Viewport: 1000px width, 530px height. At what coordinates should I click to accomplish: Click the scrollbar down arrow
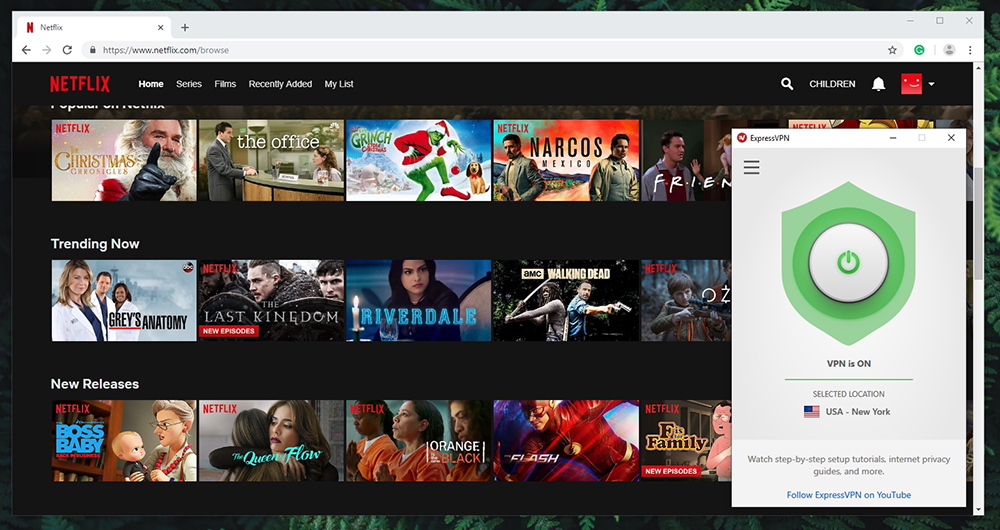pyautogui.click(x=979, y=510)
